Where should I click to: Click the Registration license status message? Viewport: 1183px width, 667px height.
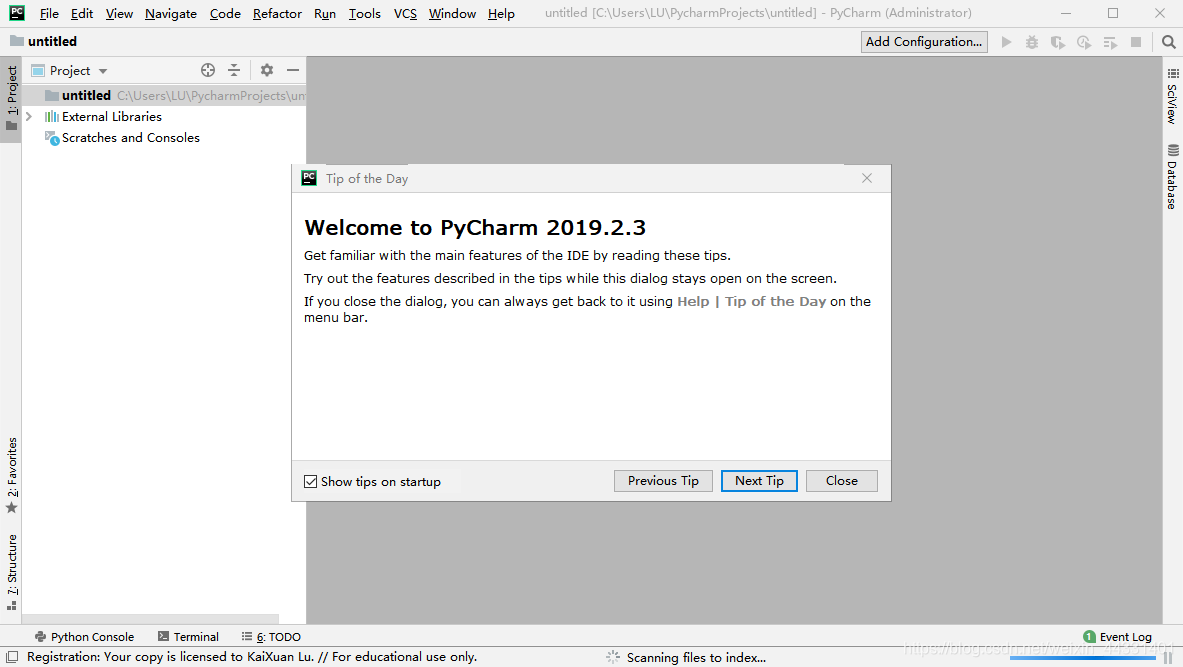(252, 657)
